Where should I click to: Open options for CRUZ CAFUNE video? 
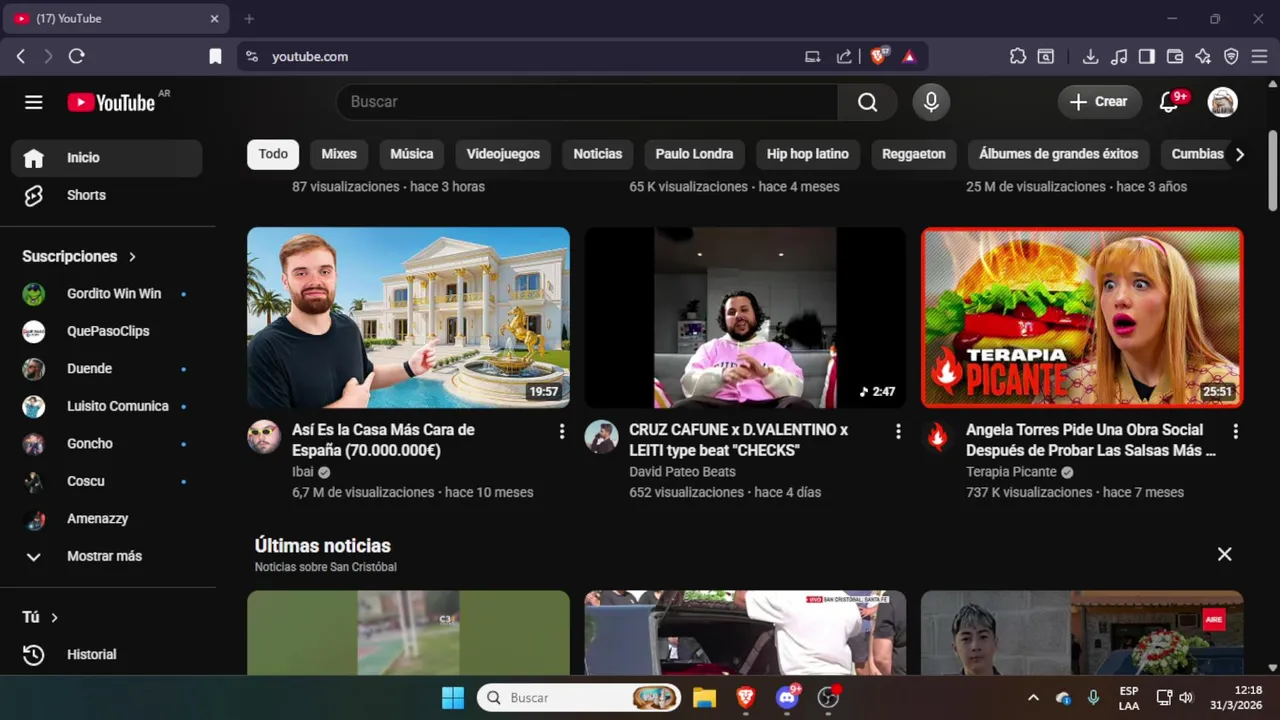coord(898,431)
